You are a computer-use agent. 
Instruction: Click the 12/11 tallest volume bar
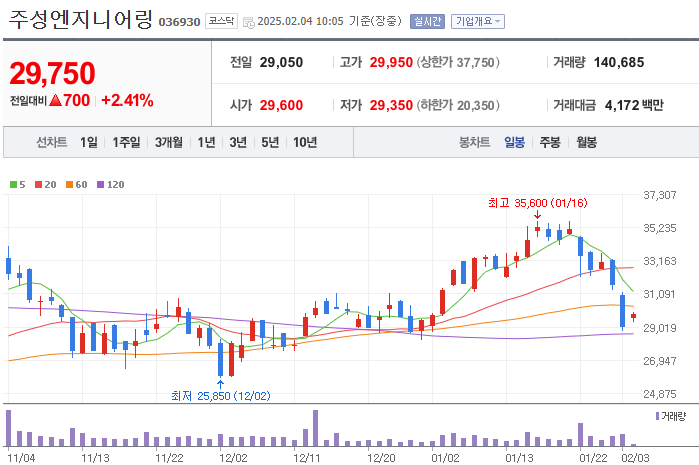pyautogui.click(x=316, y=428)
